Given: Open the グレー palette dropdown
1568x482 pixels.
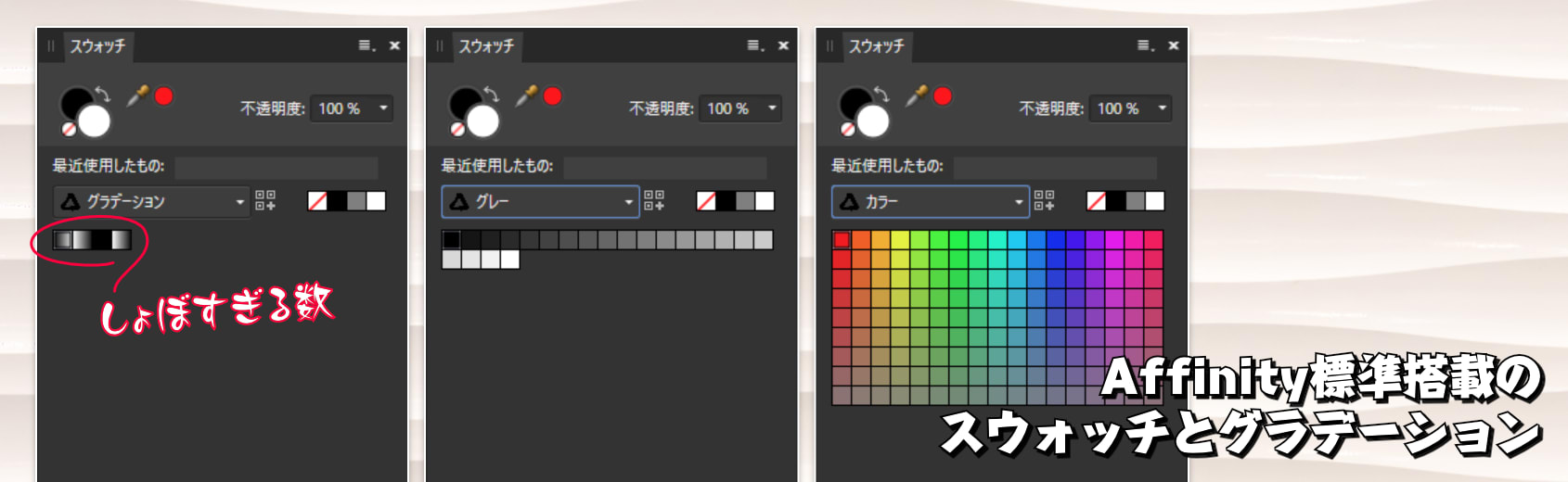Looking at the screenshot, I should click(x=540, y=201).
